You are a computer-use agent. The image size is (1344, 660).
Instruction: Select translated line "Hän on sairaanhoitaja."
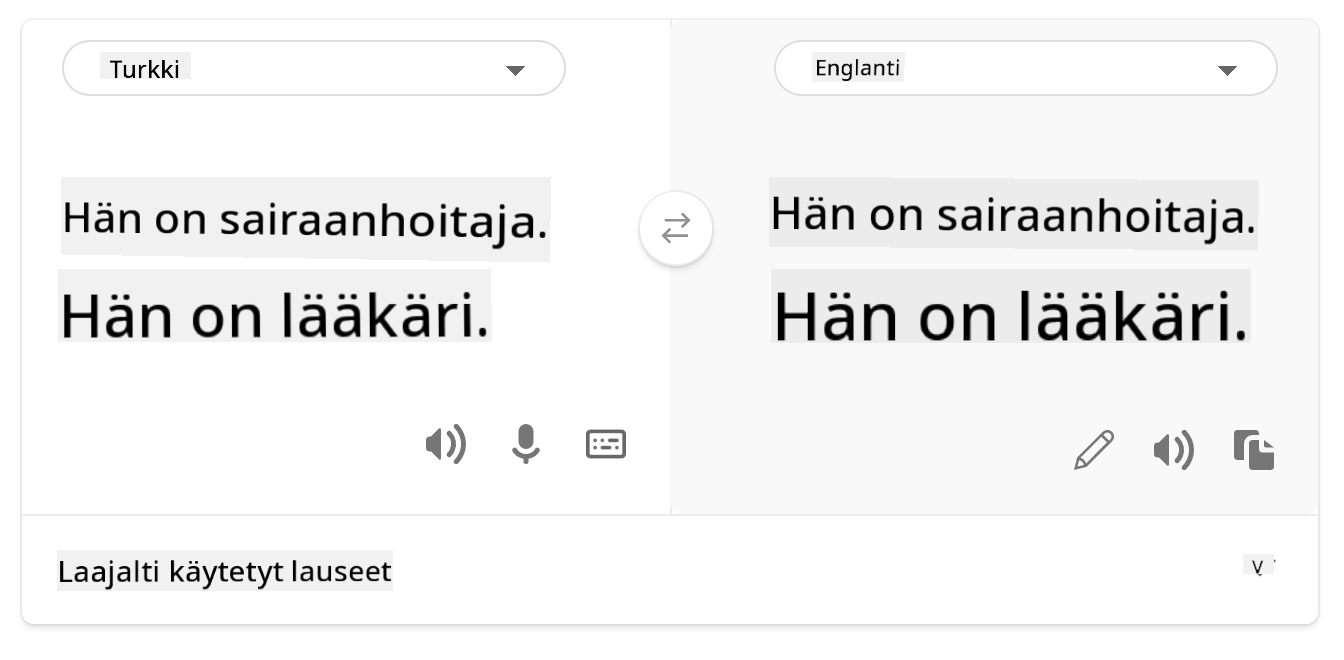(x=1012, y=215)
